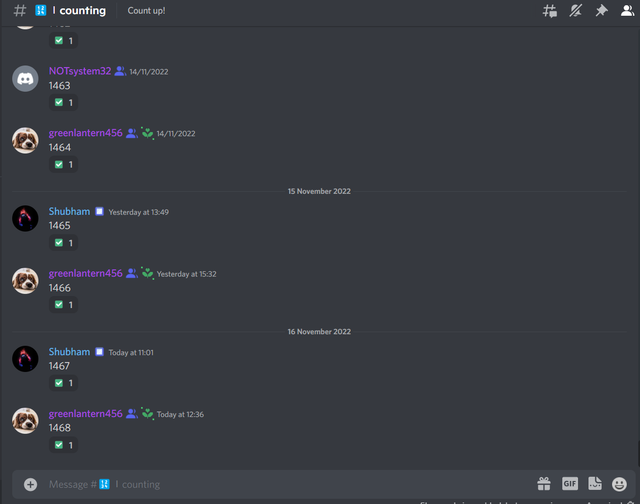Open pinned messages pin icon
This screenshot has height=504, width=640.
point(601,11)
